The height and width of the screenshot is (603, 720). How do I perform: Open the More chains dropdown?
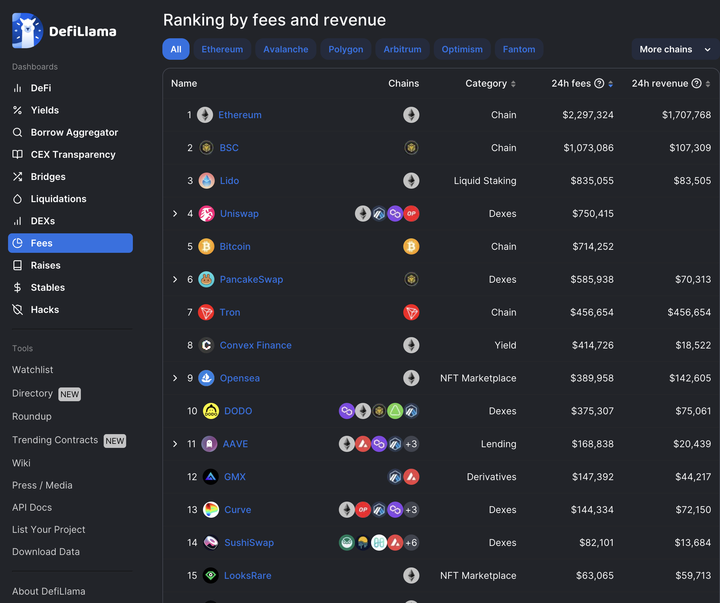point(675,49)
